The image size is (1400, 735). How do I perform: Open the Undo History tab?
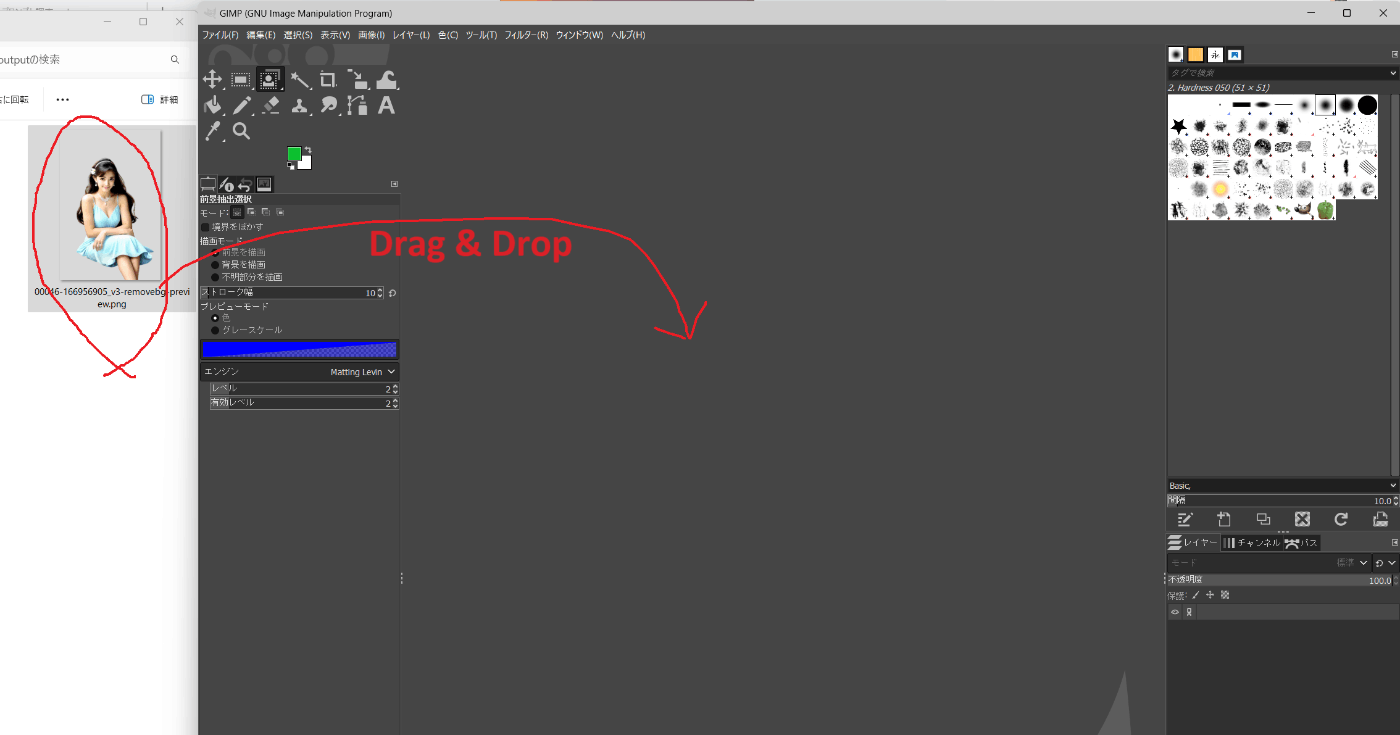pos(245,184)
